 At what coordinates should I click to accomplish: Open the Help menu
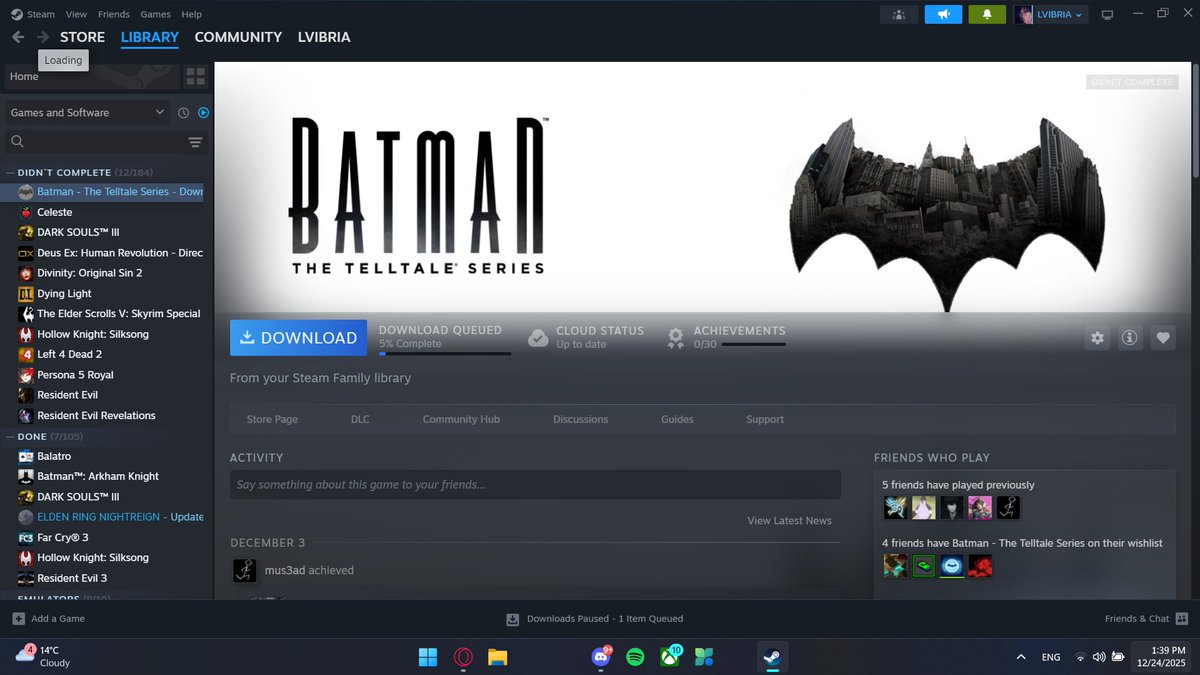pyautogui.click(x=191, y=14)
